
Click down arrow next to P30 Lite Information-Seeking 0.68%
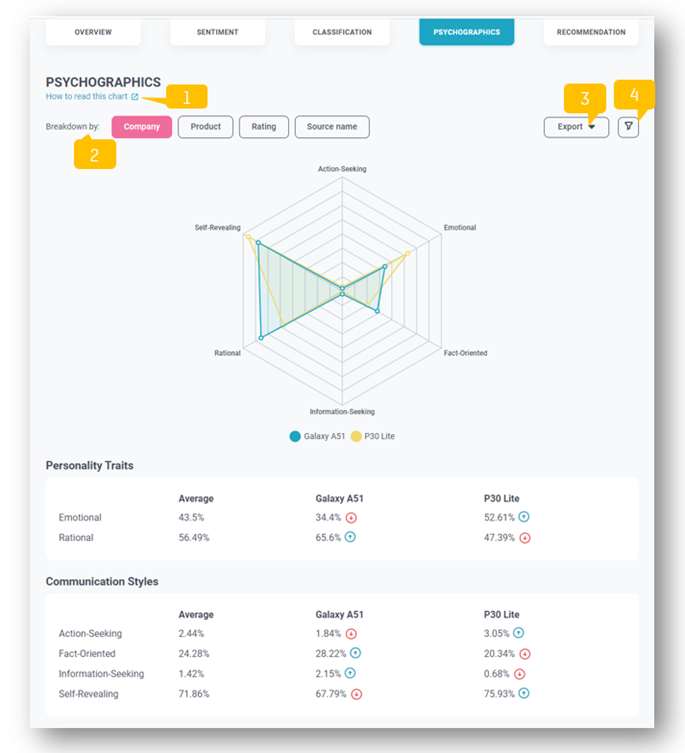(x=519, y=674)
